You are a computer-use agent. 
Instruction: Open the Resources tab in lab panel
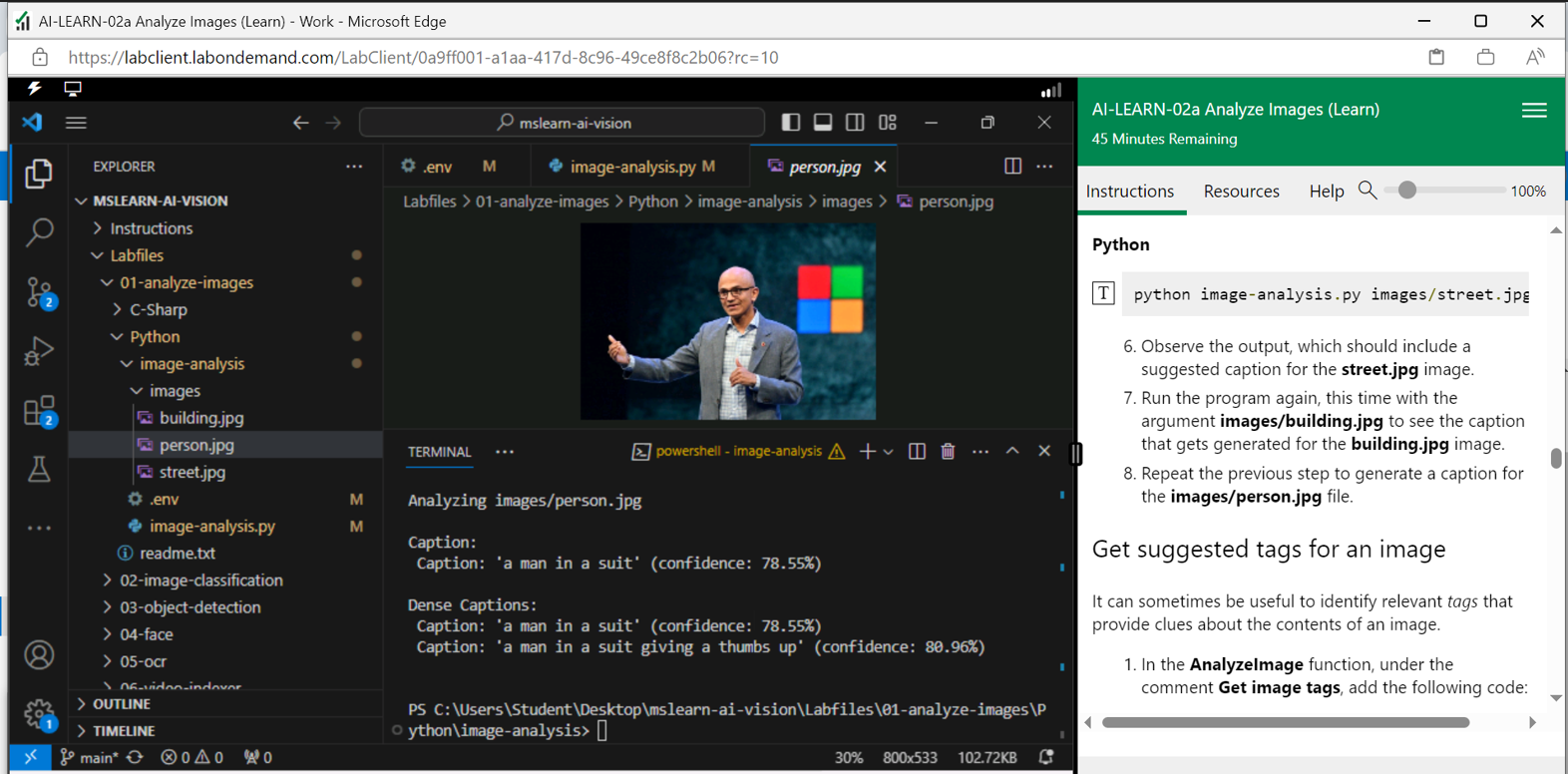coord(1241,191)
